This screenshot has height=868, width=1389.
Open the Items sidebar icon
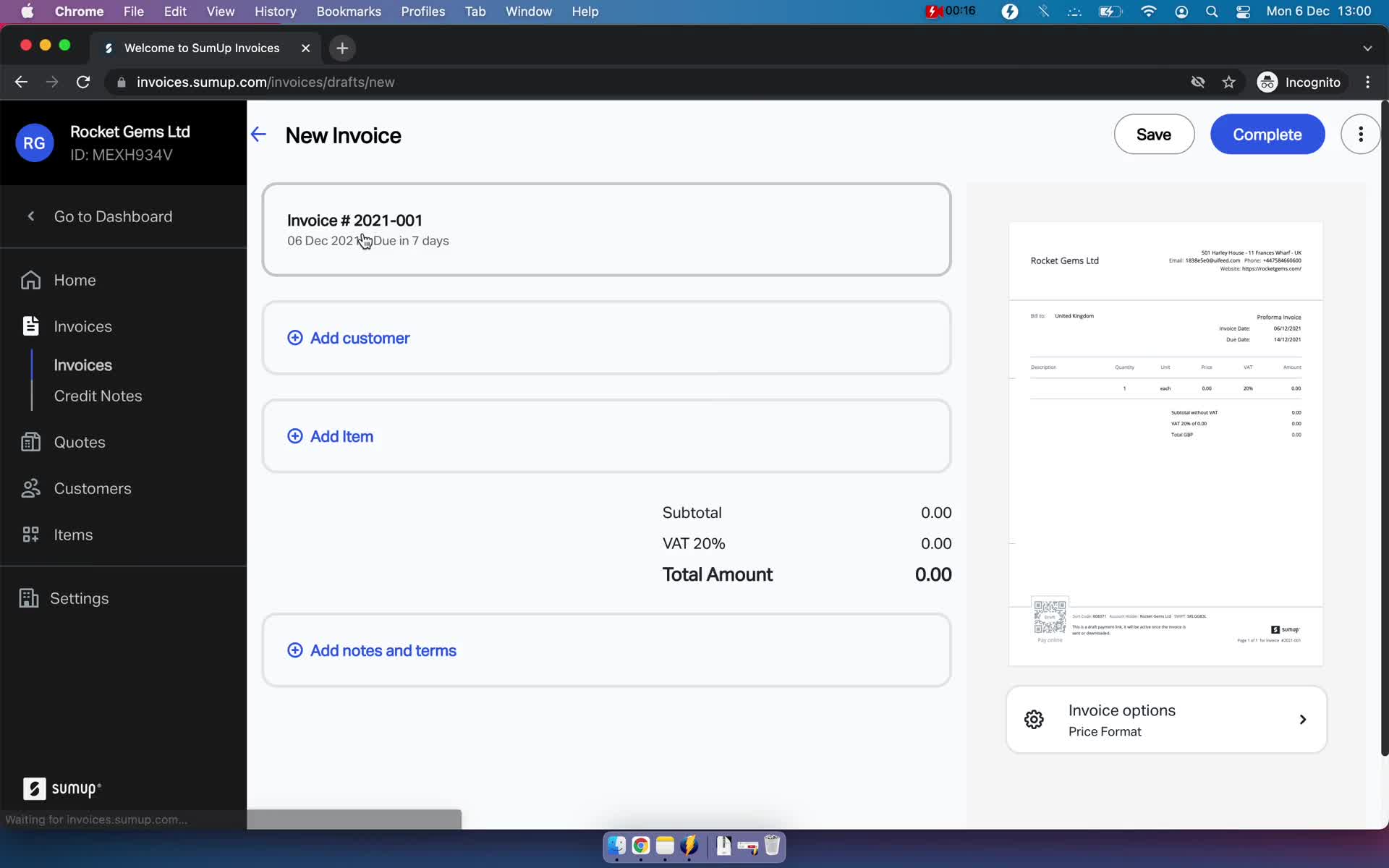pyautogui.click(x=30, y=533)
